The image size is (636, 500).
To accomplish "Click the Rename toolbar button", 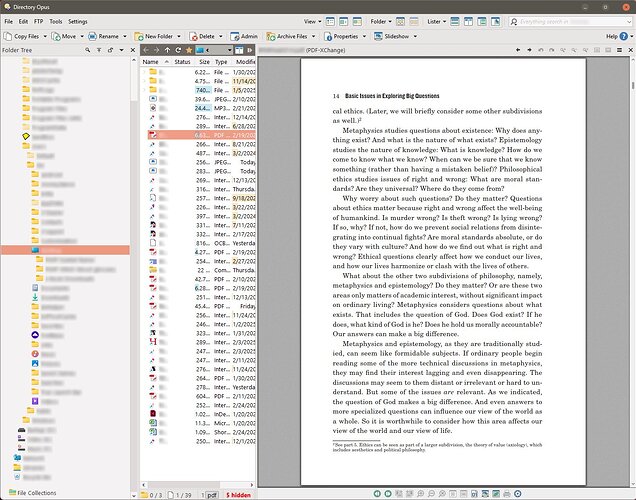I will (x=104, y=36).
